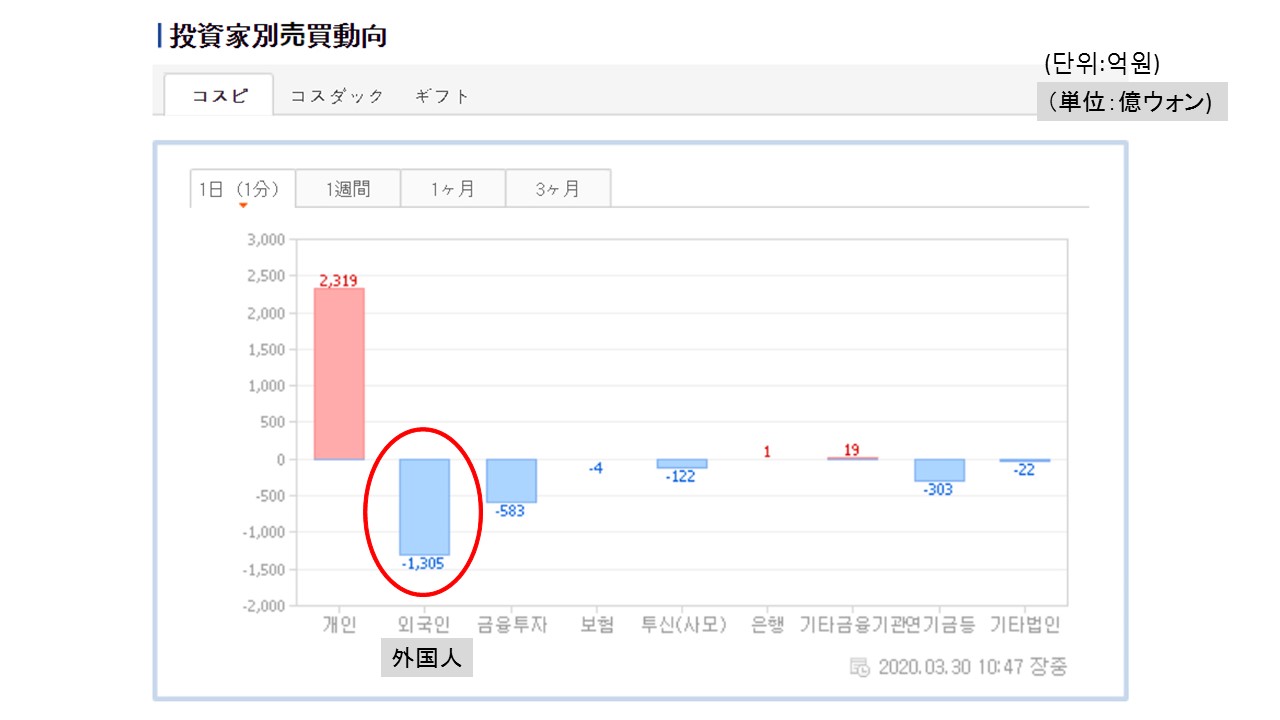Open the ギフト tab

(442, 96)
